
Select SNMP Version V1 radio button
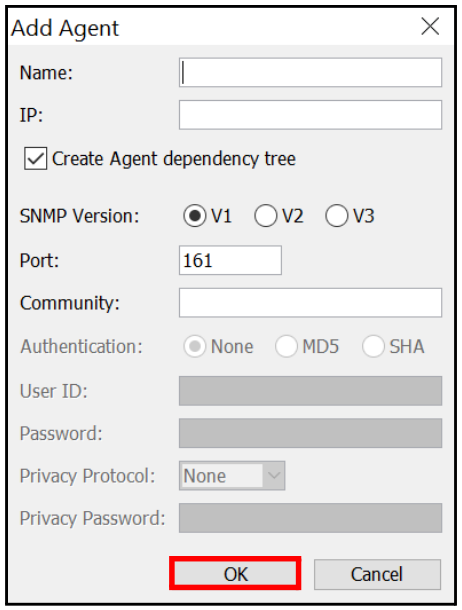[x=194, y=216]
